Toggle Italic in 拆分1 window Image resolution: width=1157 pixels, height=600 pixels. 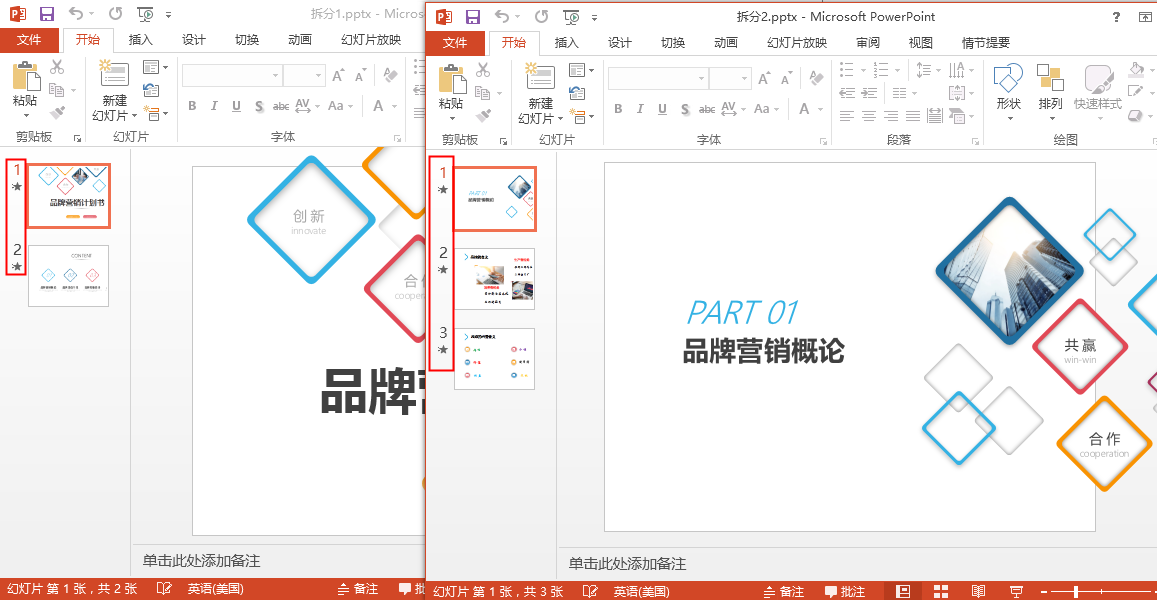coord(214,106)
